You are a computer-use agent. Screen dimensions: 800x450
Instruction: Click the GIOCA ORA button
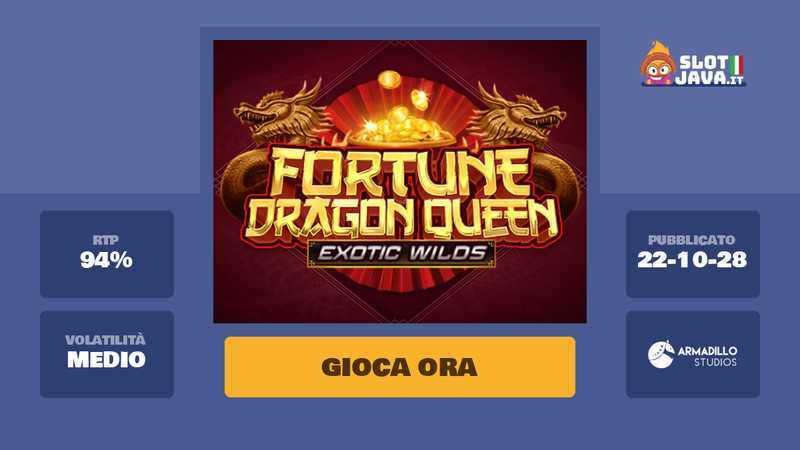(x=399, y=367)
